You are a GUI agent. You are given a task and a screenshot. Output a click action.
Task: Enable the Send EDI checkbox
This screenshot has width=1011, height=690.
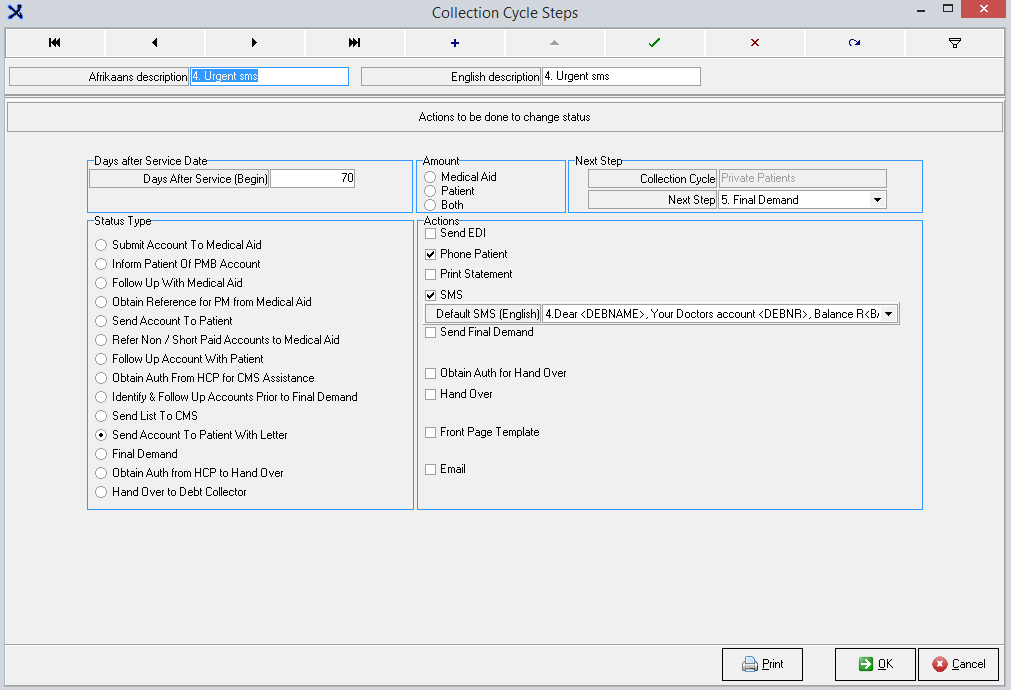pos(431,233)
